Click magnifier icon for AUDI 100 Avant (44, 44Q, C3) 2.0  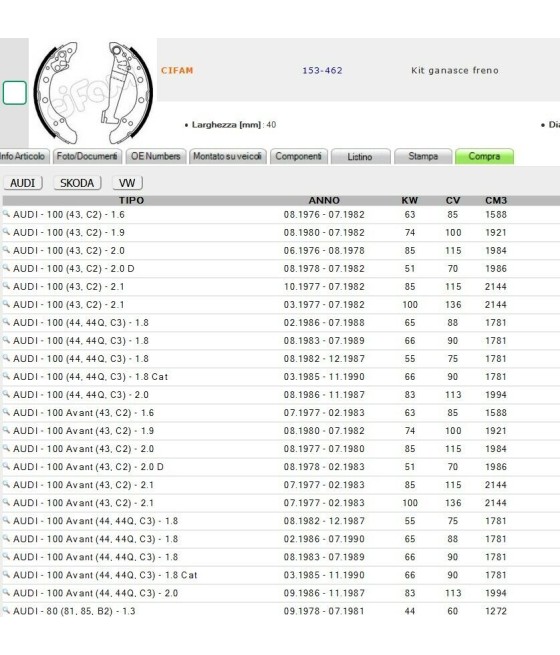[x=6, y=592]
